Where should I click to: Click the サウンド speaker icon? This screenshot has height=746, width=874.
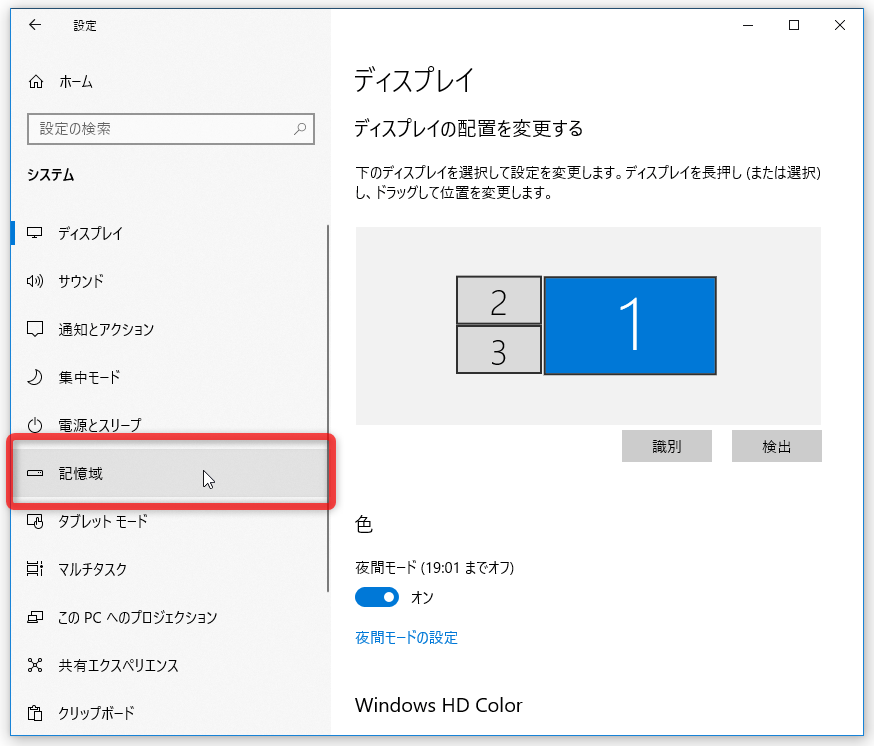35,281
